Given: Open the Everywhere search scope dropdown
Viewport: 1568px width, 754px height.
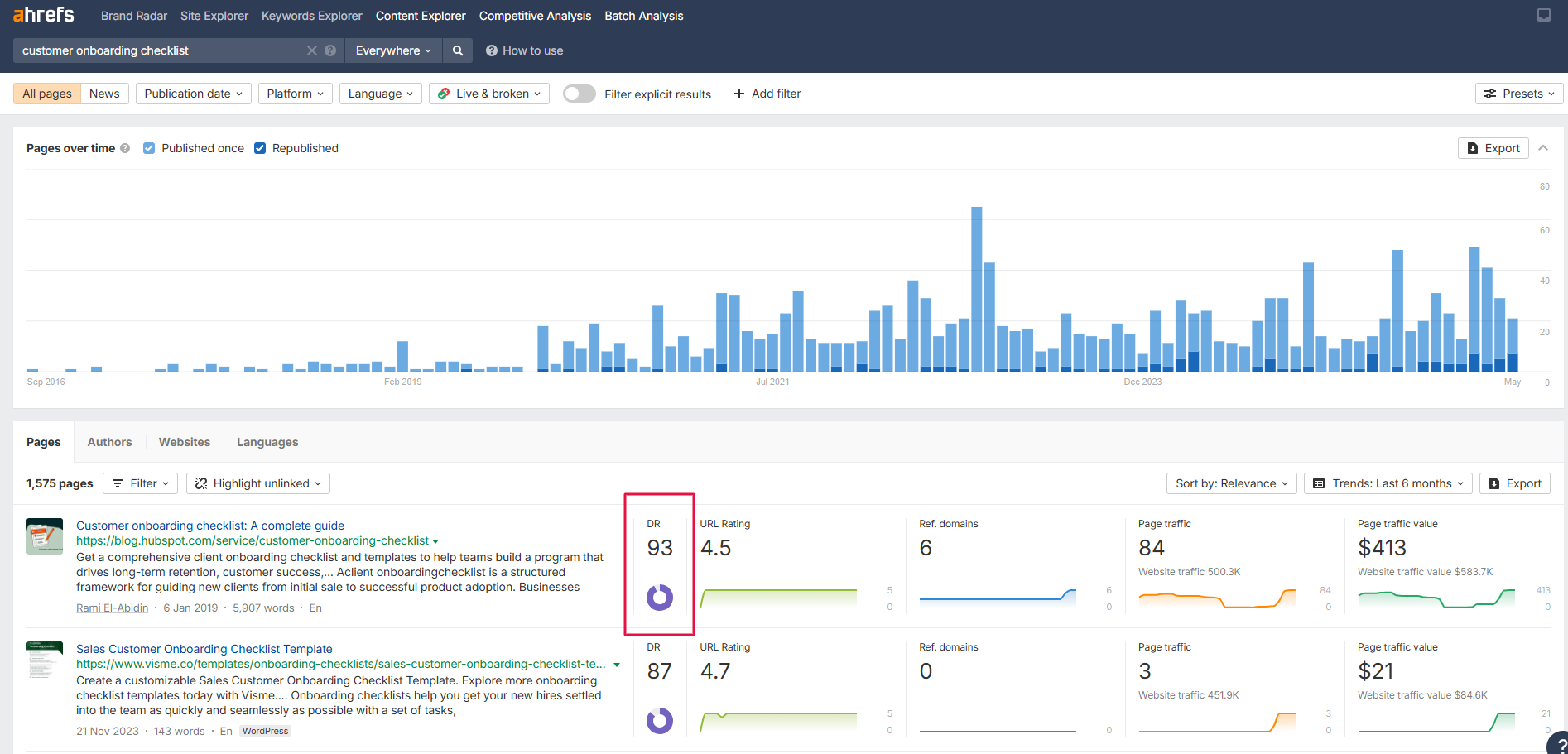Looking at the screenshot, I should [393, 50].
